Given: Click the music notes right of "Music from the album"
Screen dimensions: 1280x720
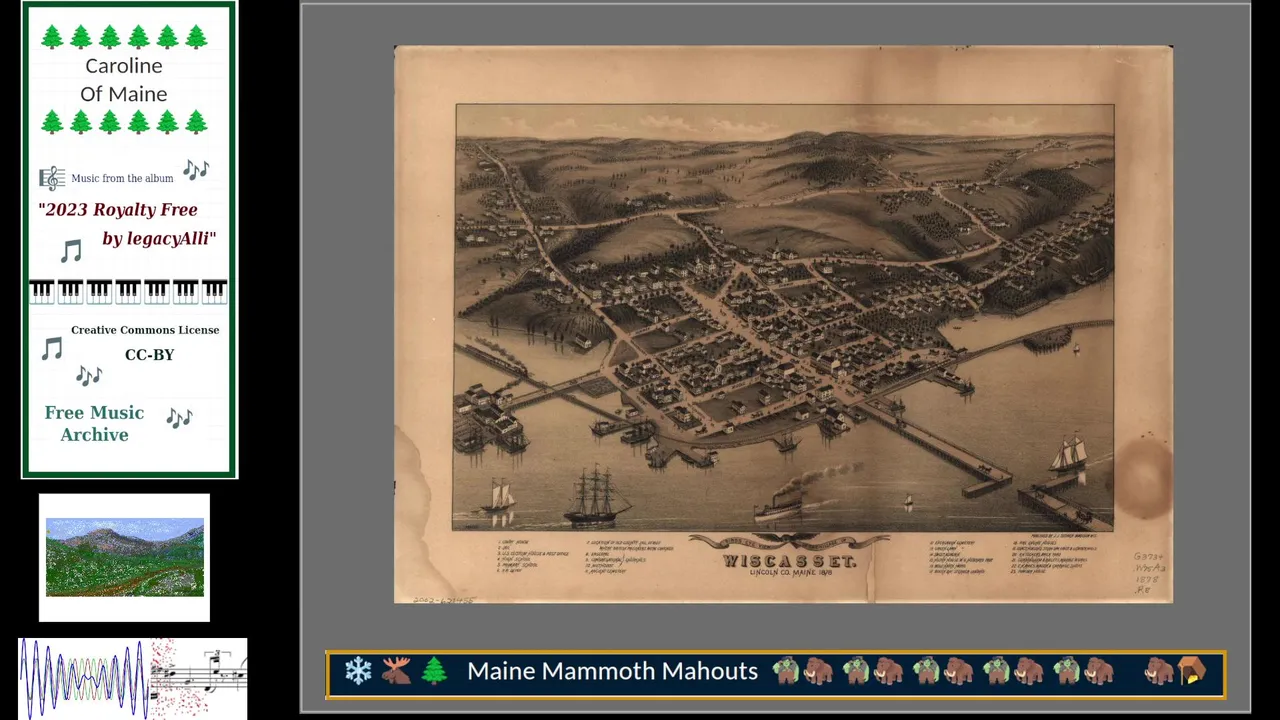Looking at the screenshot, I should point(196,169).
